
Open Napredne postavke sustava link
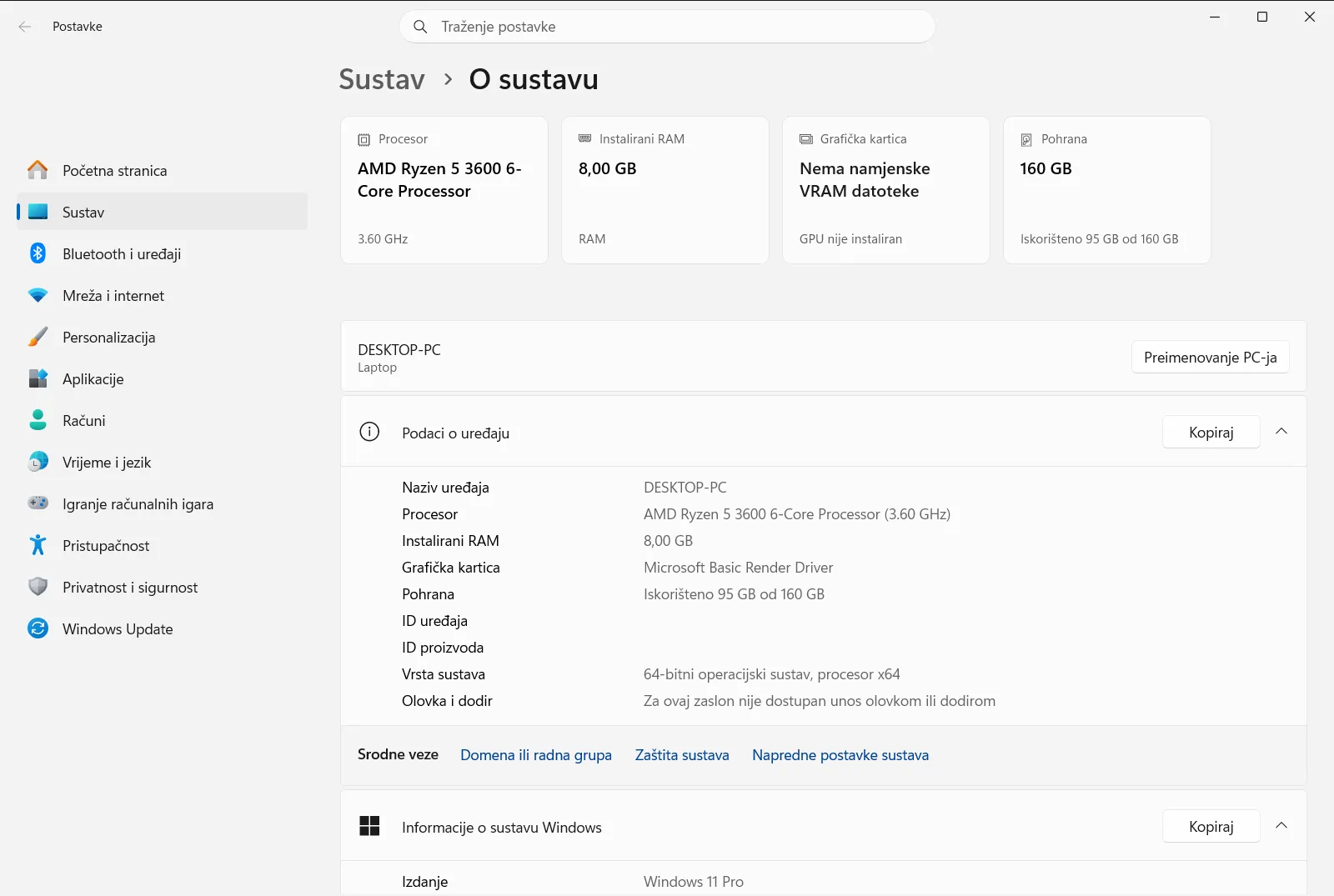click(840, 755)
